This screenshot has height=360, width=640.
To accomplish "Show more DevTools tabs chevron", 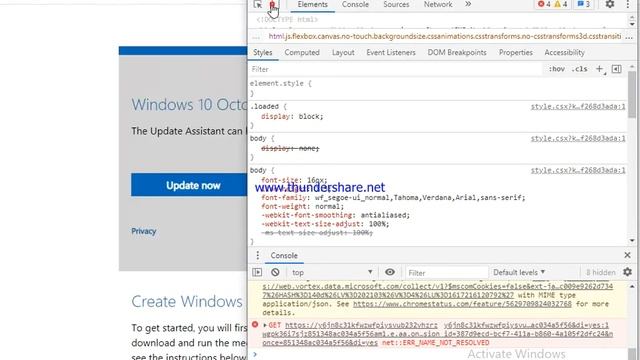I will pos(468,4).
